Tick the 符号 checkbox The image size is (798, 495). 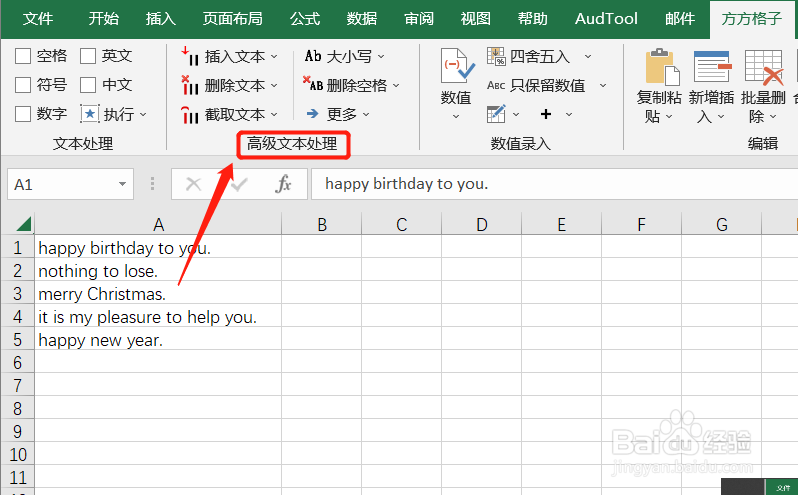coord(23,85)
